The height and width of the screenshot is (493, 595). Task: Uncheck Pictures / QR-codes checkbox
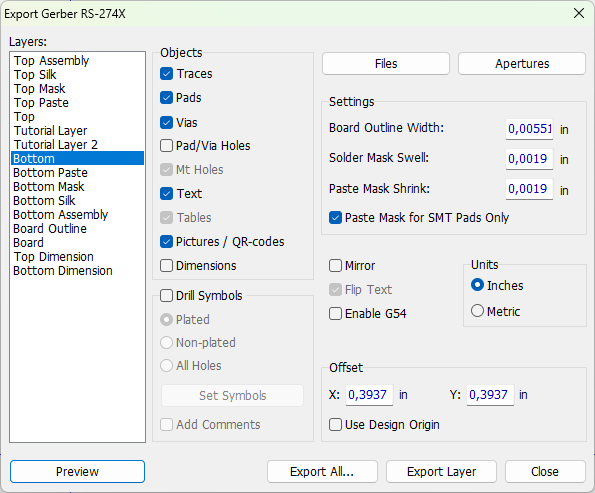tap(166, 242)
